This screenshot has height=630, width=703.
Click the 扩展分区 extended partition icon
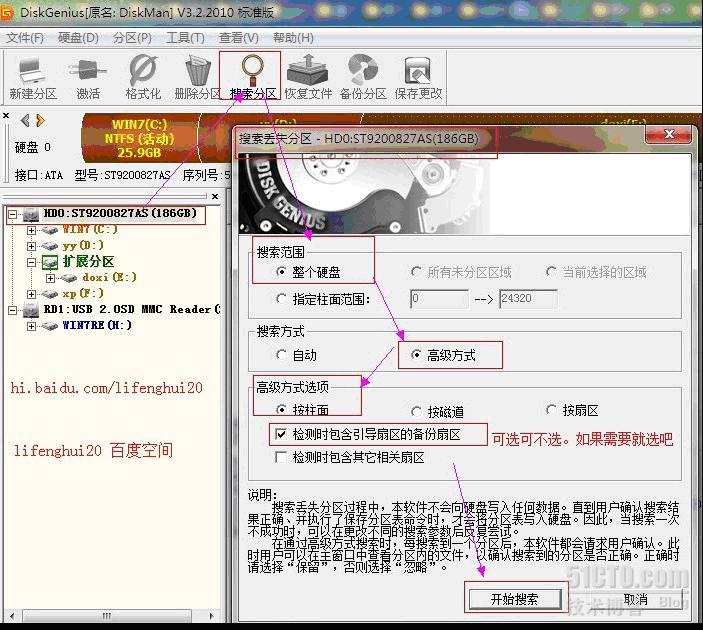(50, 262)
